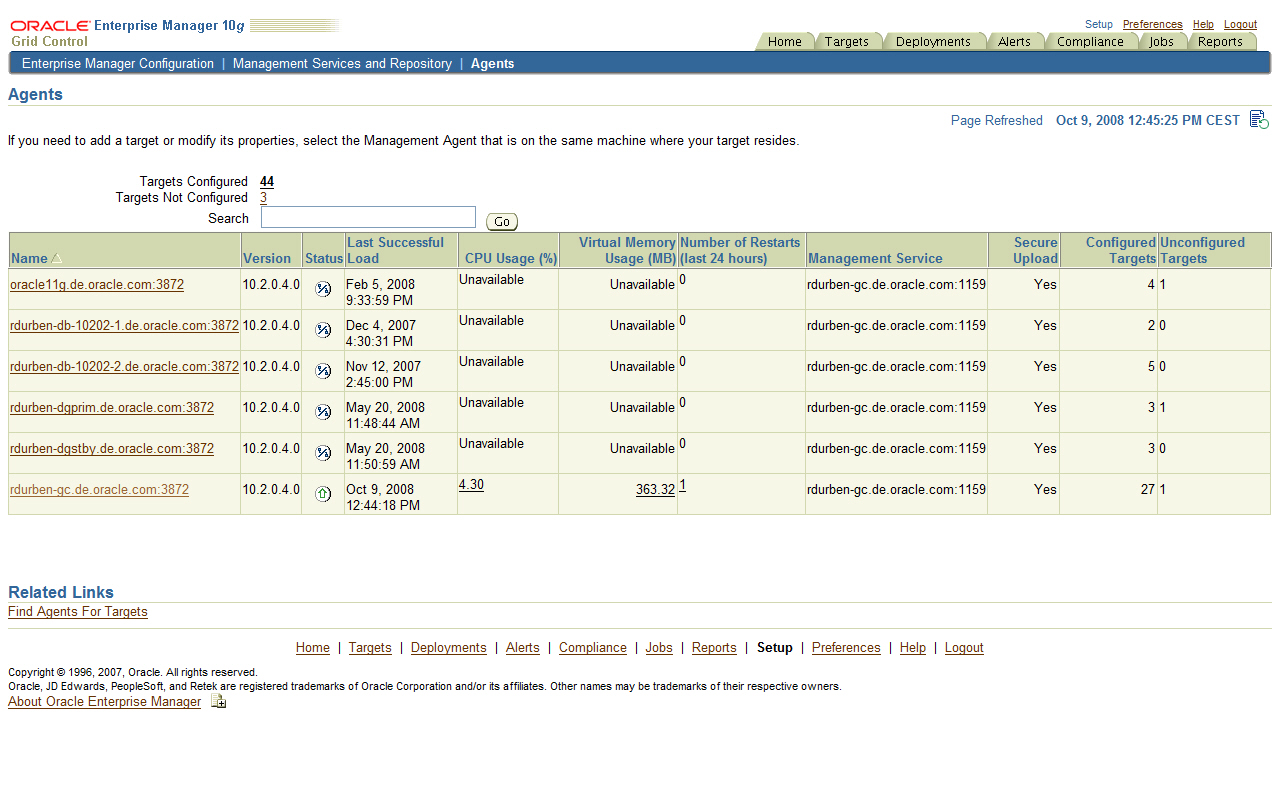Open agent rdurben-db-10202-2.de.oracle.com:3872
Screen dimensions: 1280x799
coord(124,367)
